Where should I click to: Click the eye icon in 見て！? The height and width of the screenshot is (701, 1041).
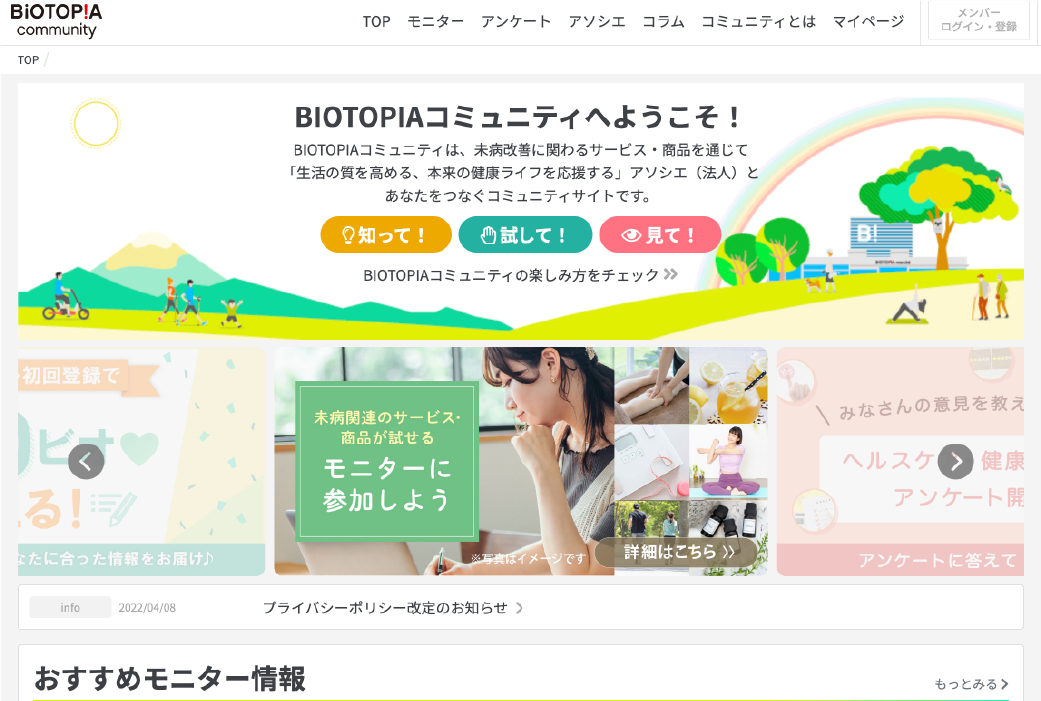tap(631, 235)
